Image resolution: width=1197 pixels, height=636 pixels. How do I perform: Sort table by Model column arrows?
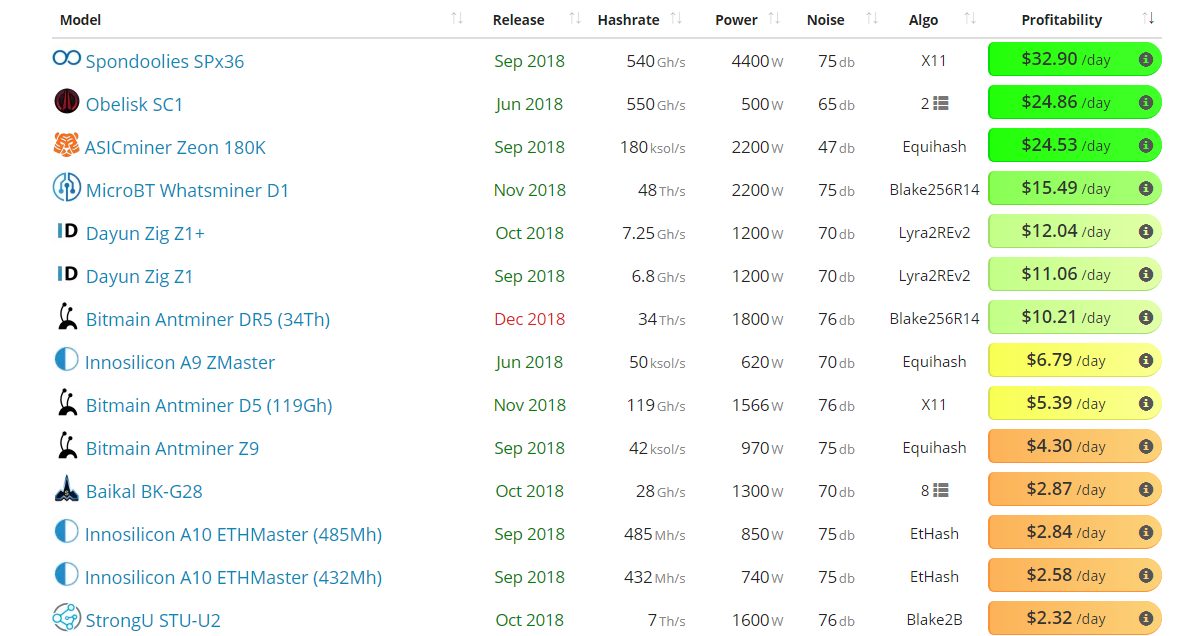[x=457, y=18]
